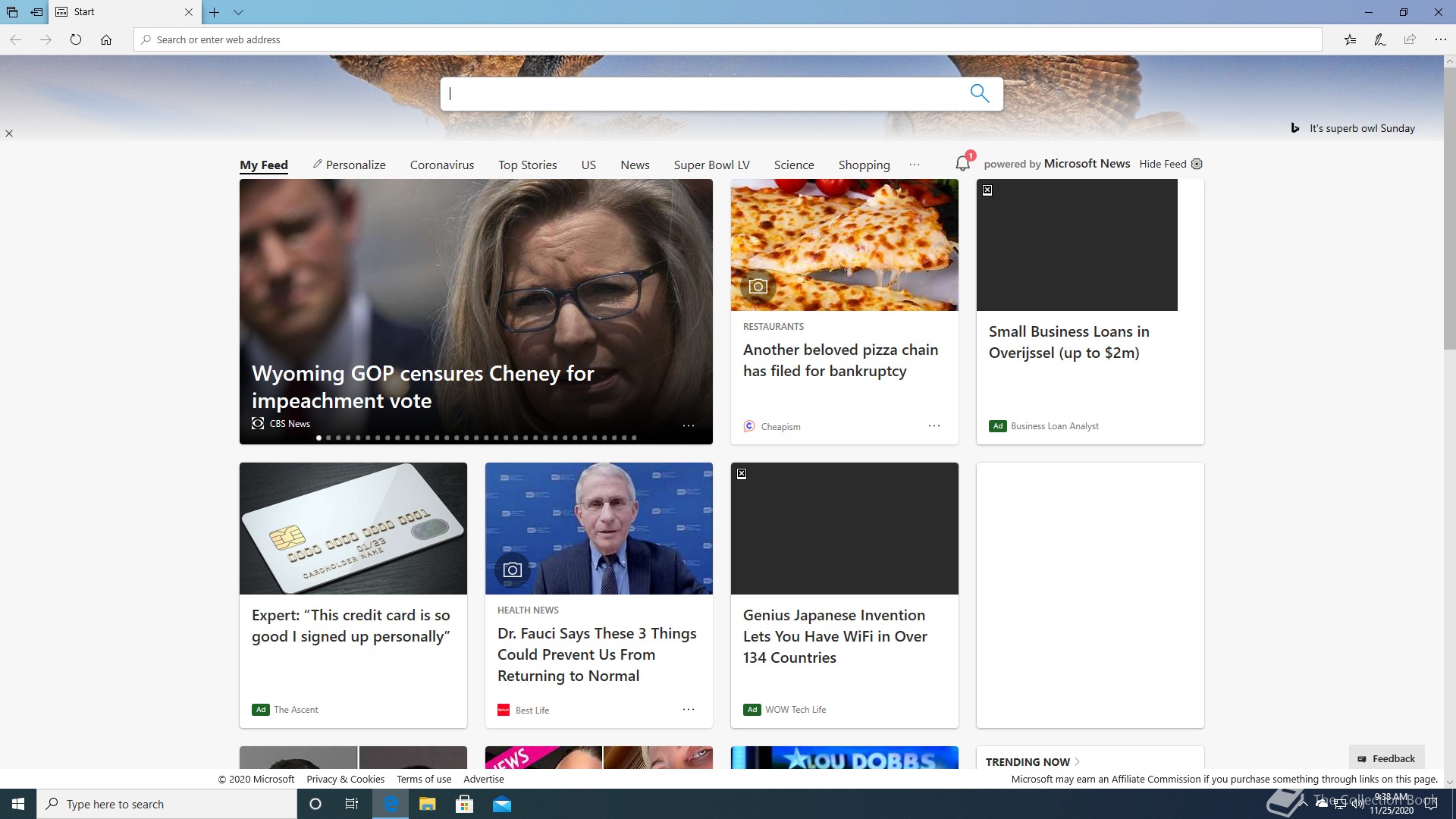Open the notifications bell
This screenshot has width=1456, height=819.
point(962,163)
